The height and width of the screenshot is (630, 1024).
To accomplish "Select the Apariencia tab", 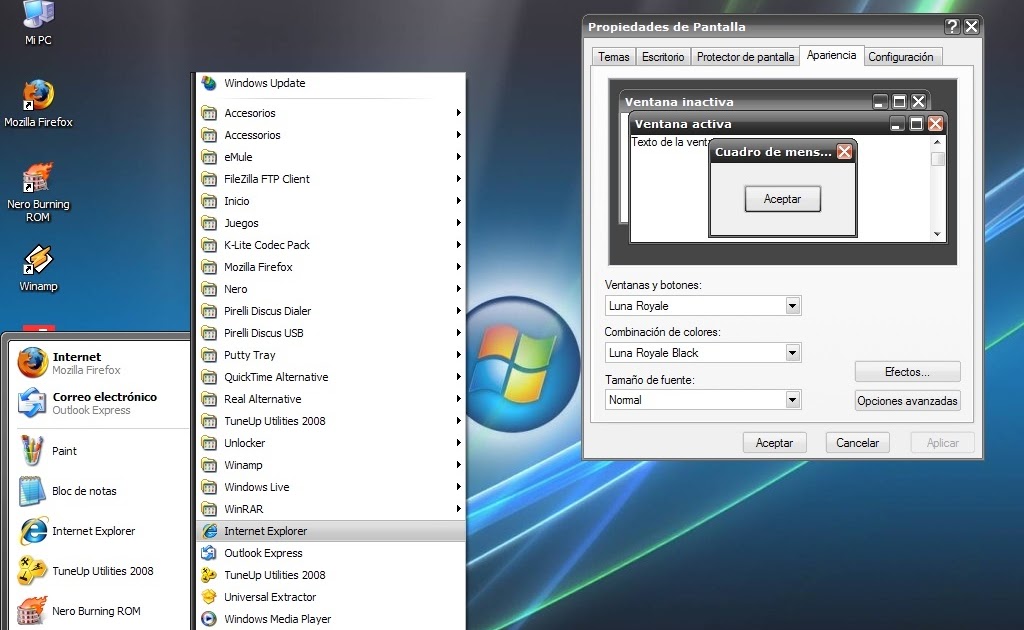I will click(831, 55).
